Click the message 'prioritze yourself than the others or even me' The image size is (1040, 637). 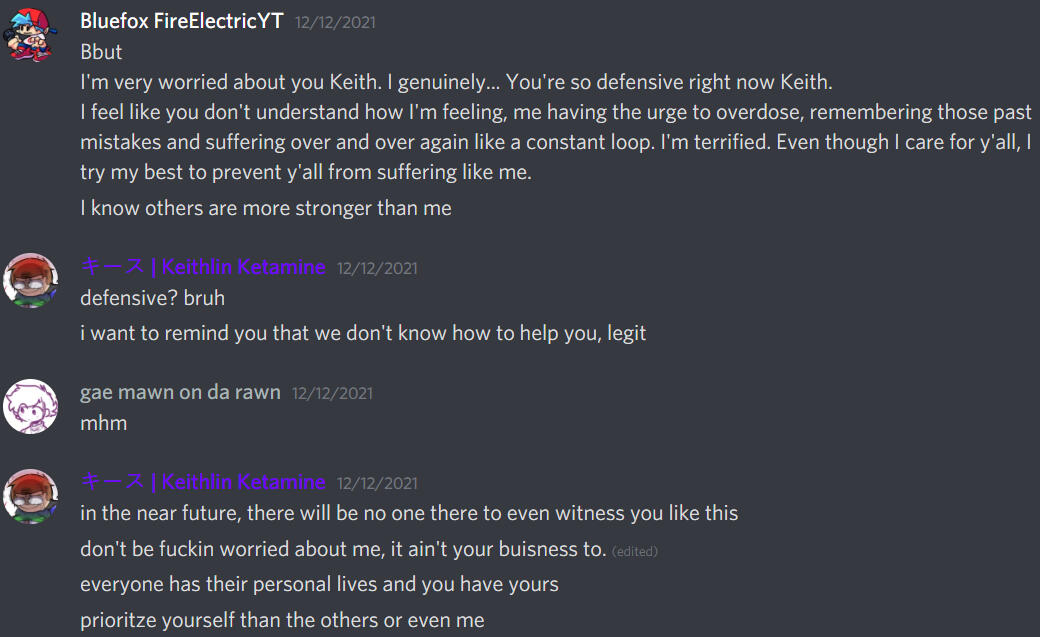pos(283,620)
